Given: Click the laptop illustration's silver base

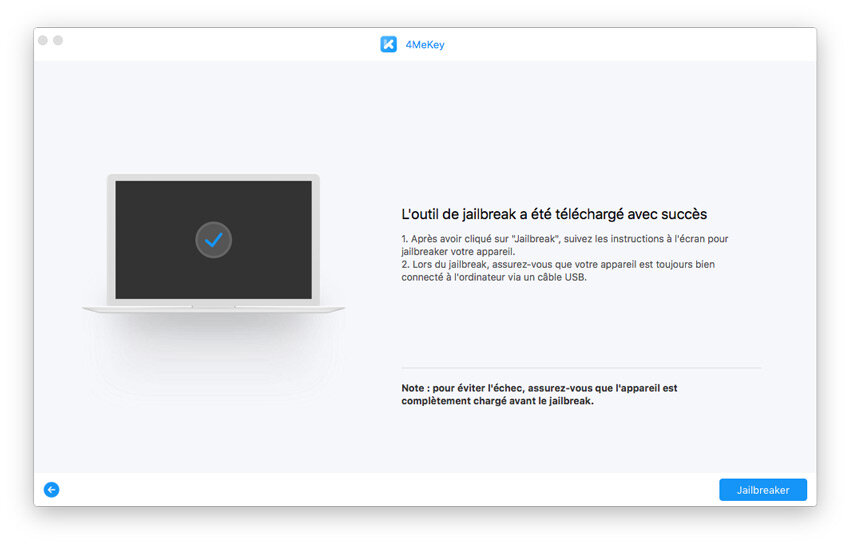Looking at the screenshot, I should tap(213, 309).
